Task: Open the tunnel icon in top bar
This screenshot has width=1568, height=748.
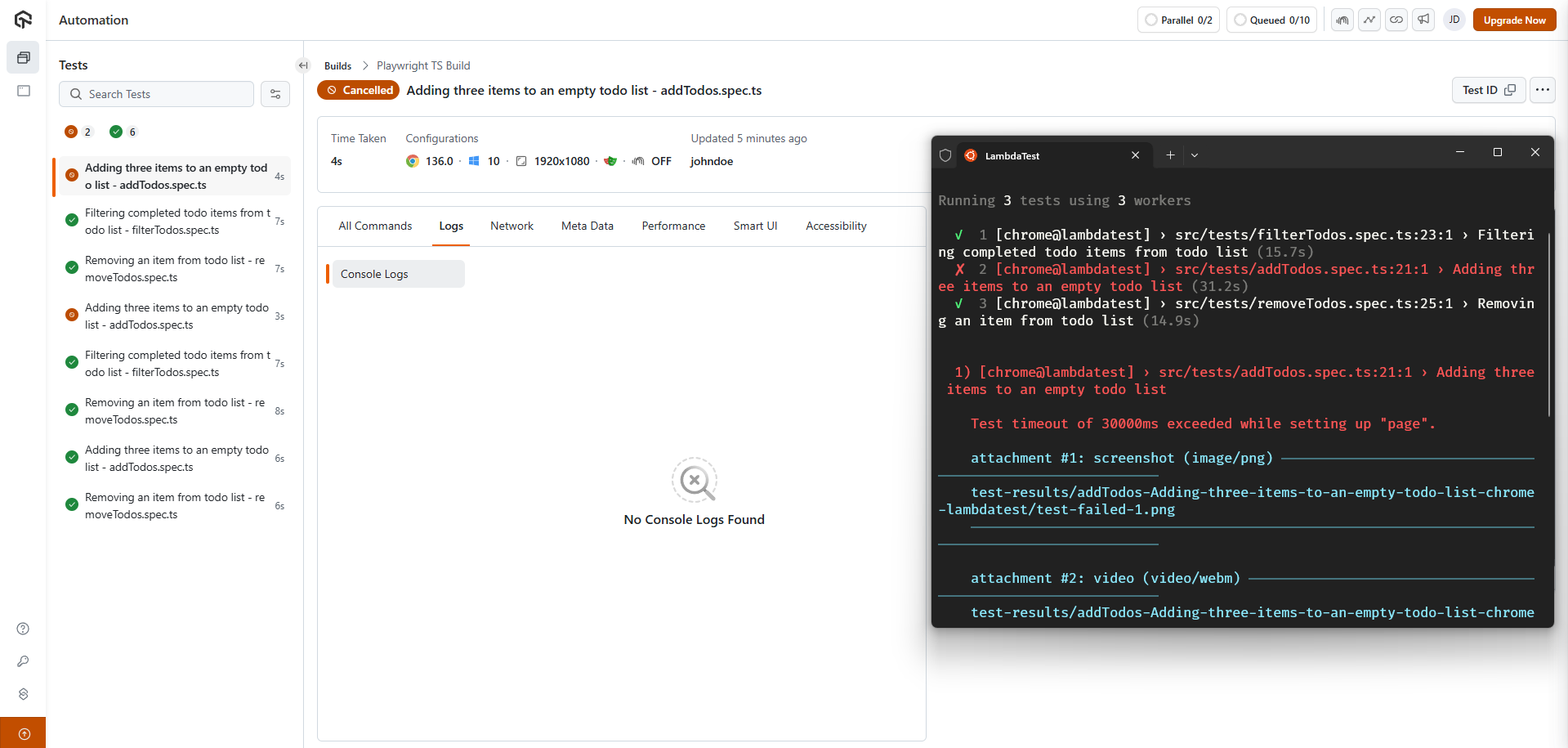Action: [x=1342, y=20]
